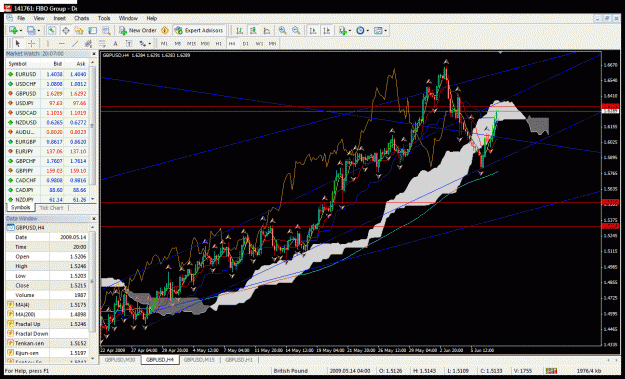
Task: Set timeframe to M1
Action: click(x=164, y=43)
